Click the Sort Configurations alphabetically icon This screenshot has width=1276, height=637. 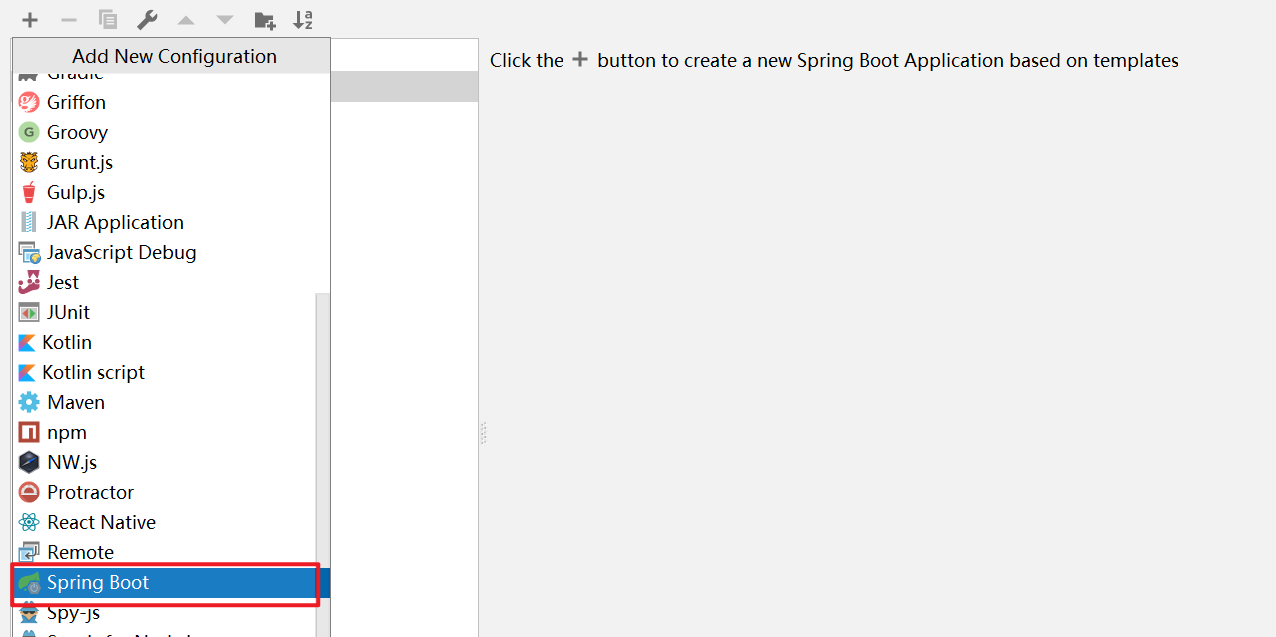click(303, 19)
